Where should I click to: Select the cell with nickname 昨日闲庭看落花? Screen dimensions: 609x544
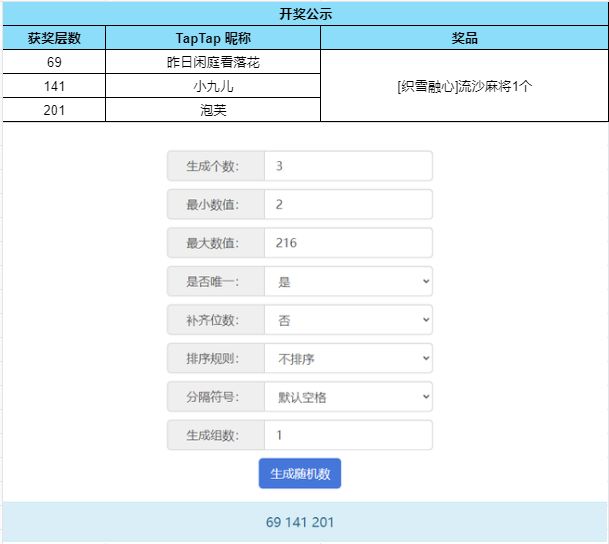(213, 62)
